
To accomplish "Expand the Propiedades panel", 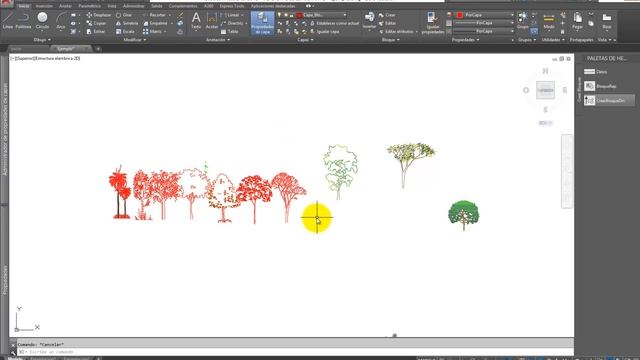I will pos(465,40).
